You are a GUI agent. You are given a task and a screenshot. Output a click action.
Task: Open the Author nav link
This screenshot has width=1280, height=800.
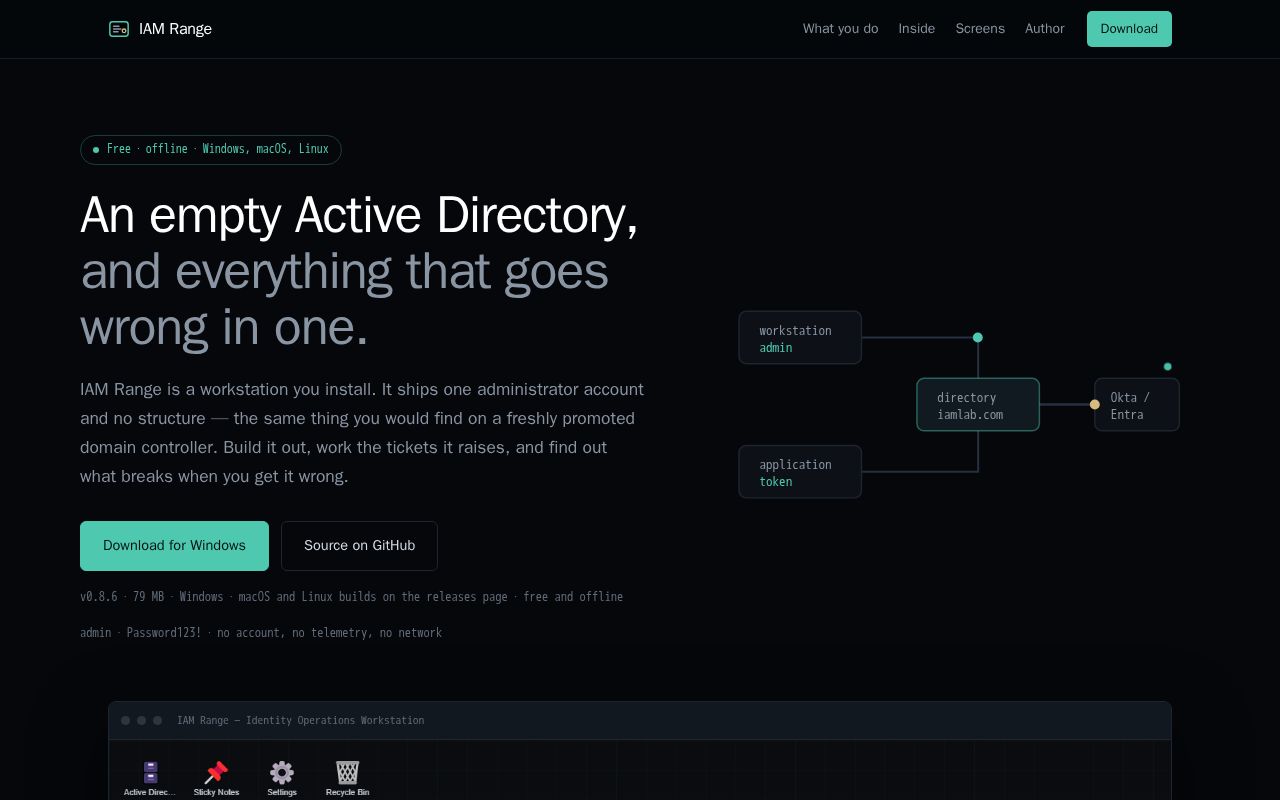1045,29
